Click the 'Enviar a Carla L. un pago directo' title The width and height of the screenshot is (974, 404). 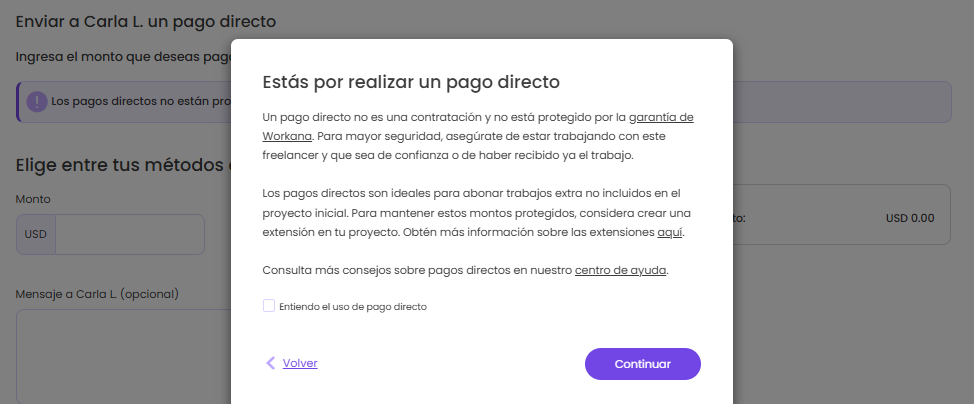coord(145,22)
